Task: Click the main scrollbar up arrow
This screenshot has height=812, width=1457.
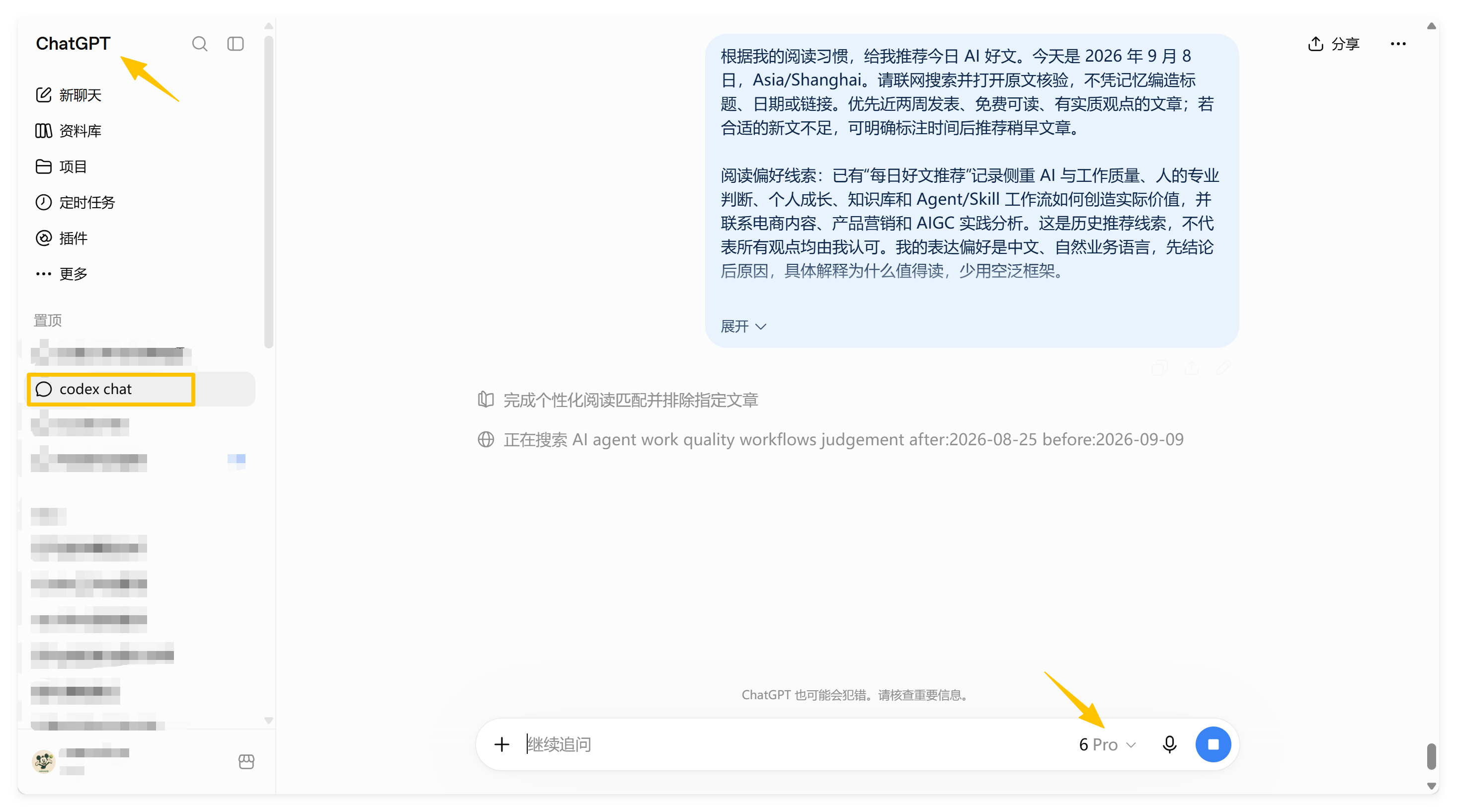Action: point(1431,26)
